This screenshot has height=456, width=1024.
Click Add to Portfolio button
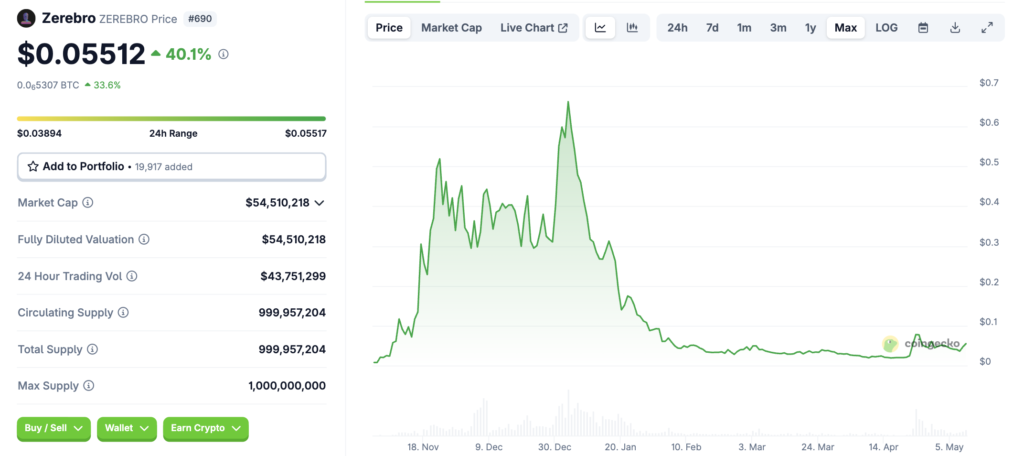coord(171,167)
